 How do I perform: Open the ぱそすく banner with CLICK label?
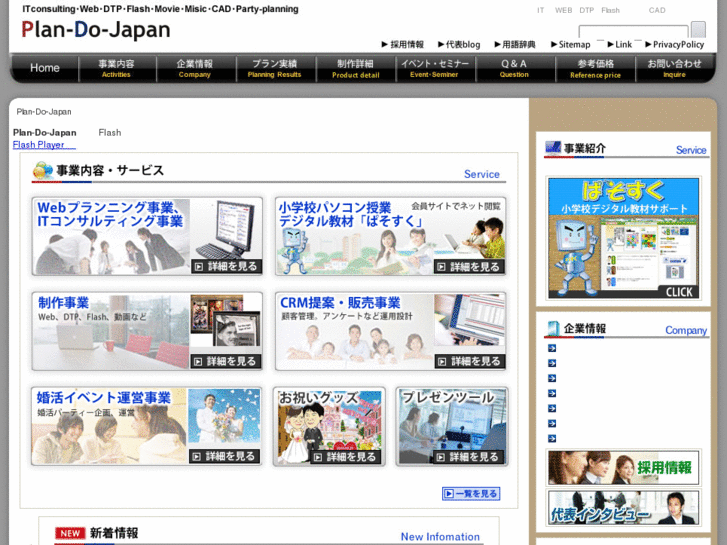[x=624, y=238]
